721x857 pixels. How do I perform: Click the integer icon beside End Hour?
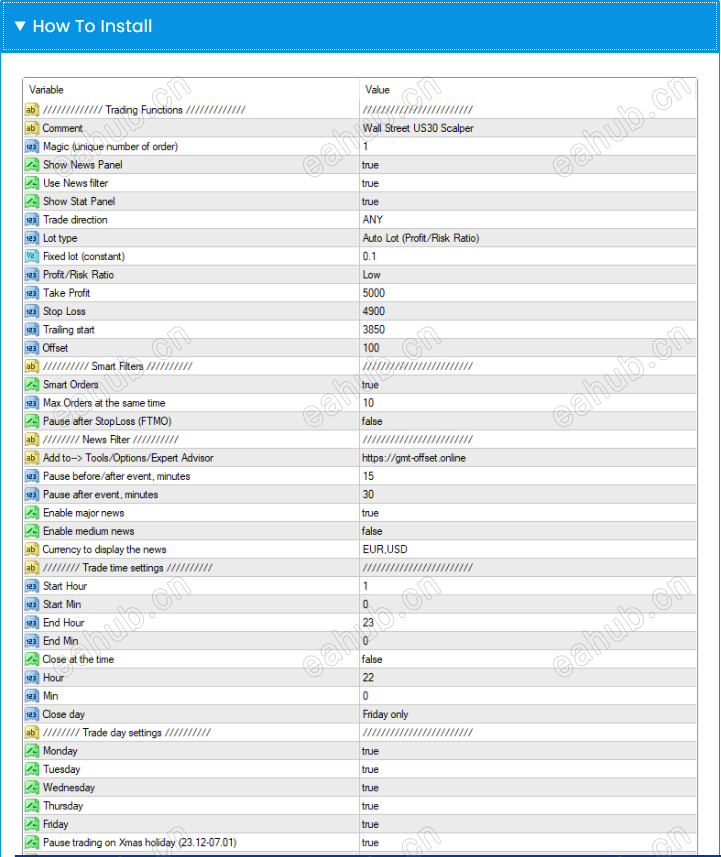click(x=32, y=623)
